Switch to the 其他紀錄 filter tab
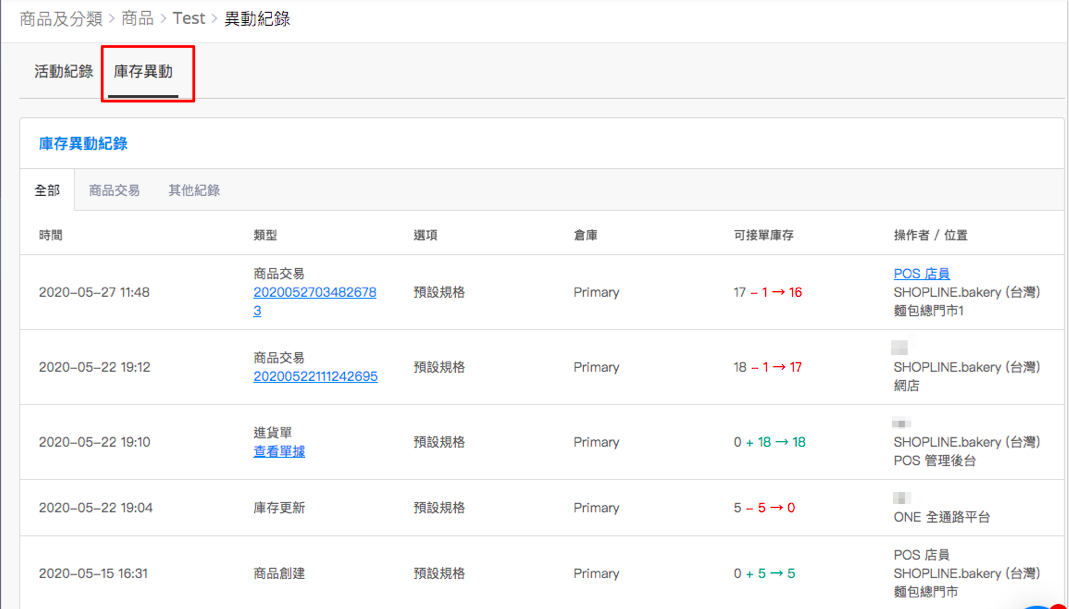1069x609 pixels. pos(194,190)
